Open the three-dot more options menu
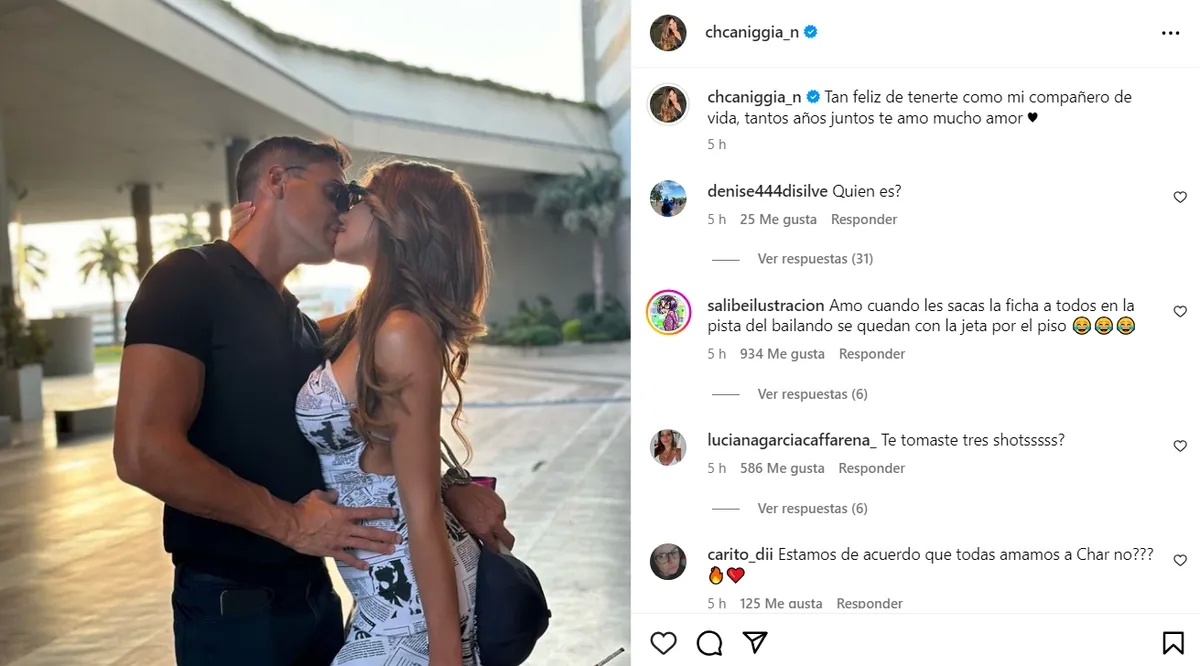 tap(1171, 33)
